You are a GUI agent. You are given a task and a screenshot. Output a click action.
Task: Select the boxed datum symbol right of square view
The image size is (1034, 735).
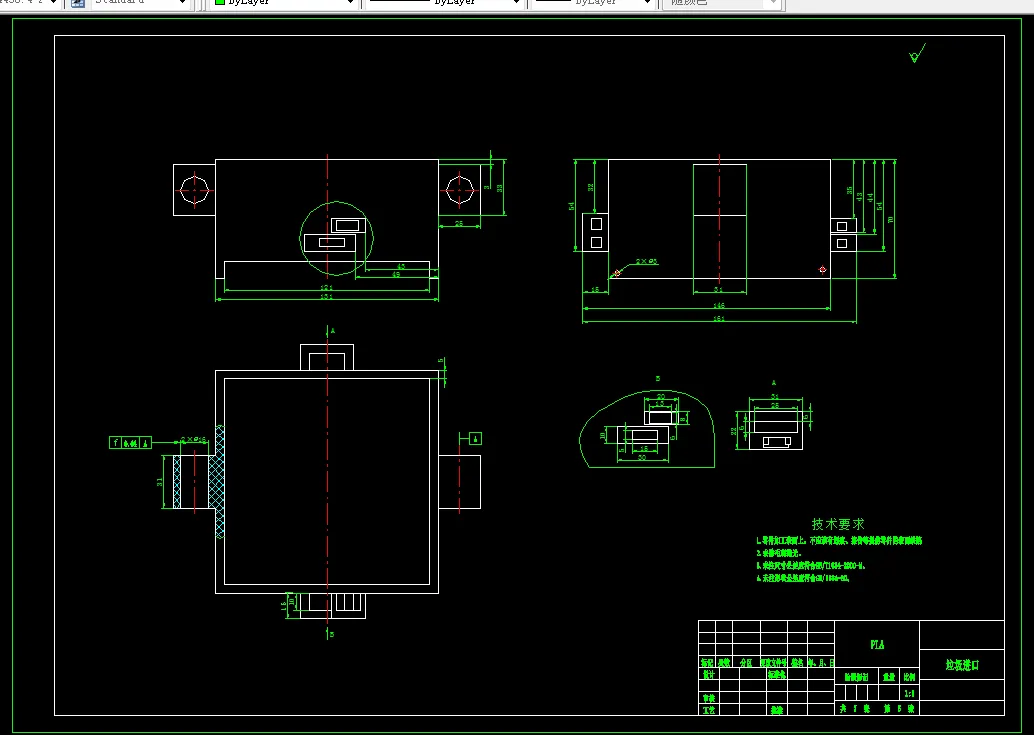pos(475,438)
